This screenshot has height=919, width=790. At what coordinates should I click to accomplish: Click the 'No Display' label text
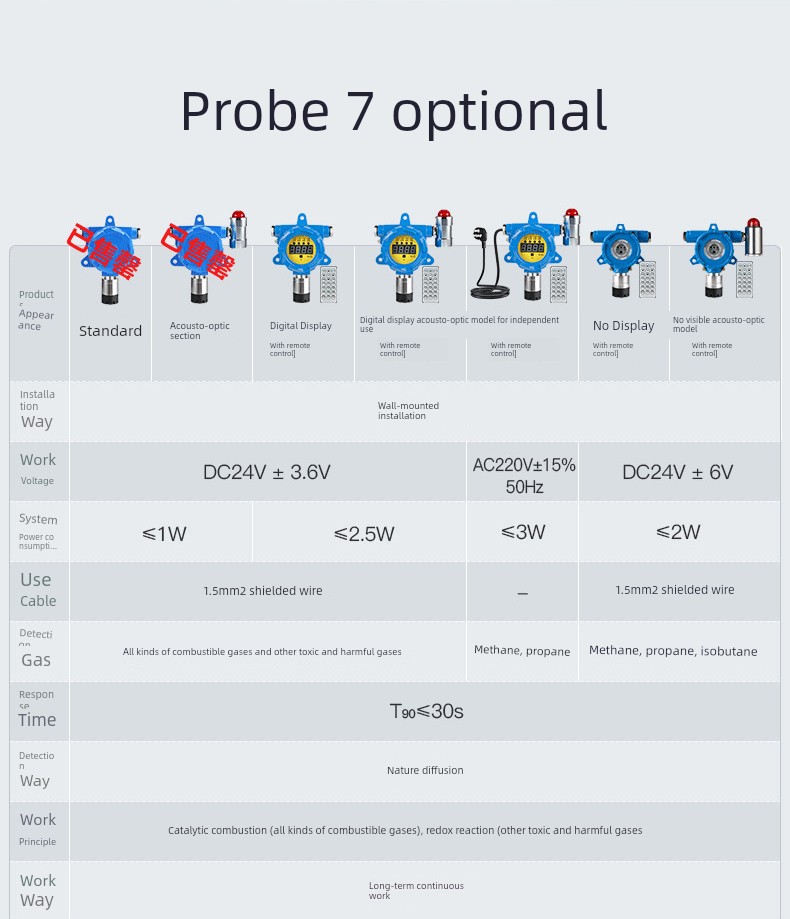pyautogui.click(x=624, y=325)
